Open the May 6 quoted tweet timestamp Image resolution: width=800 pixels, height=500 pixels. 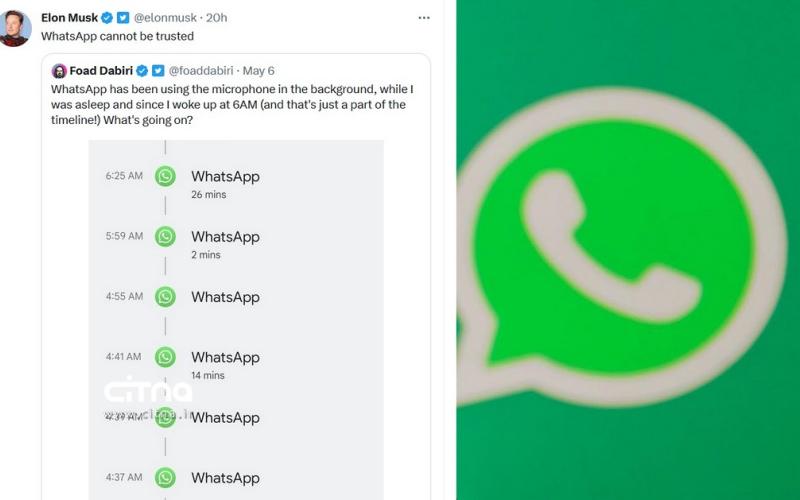click(258, 71)
